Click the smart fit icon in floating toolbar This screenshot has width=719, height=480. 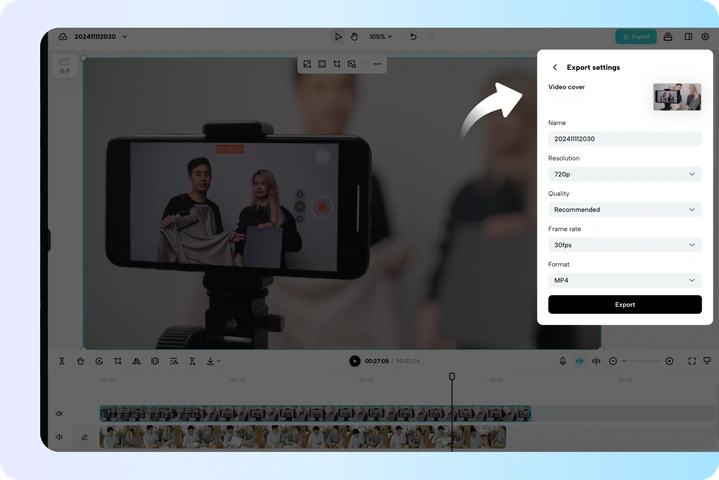coord(307,64)
